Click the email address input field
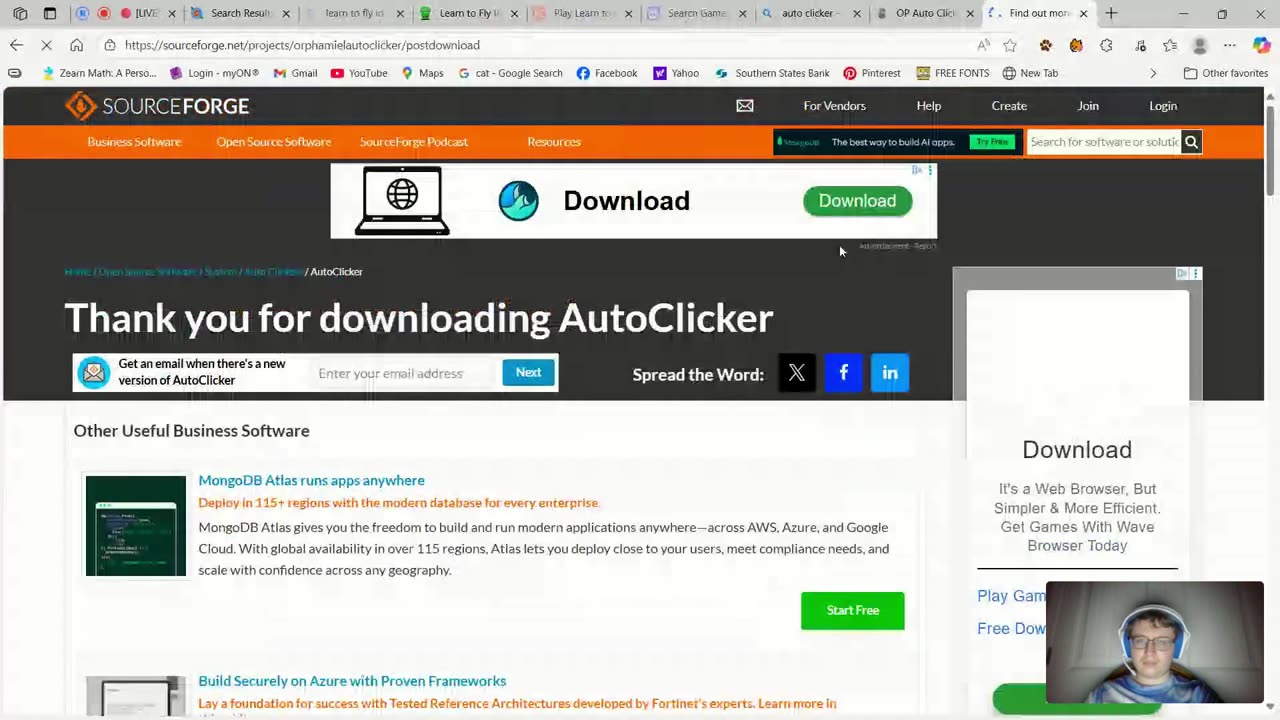 [400, 373]
